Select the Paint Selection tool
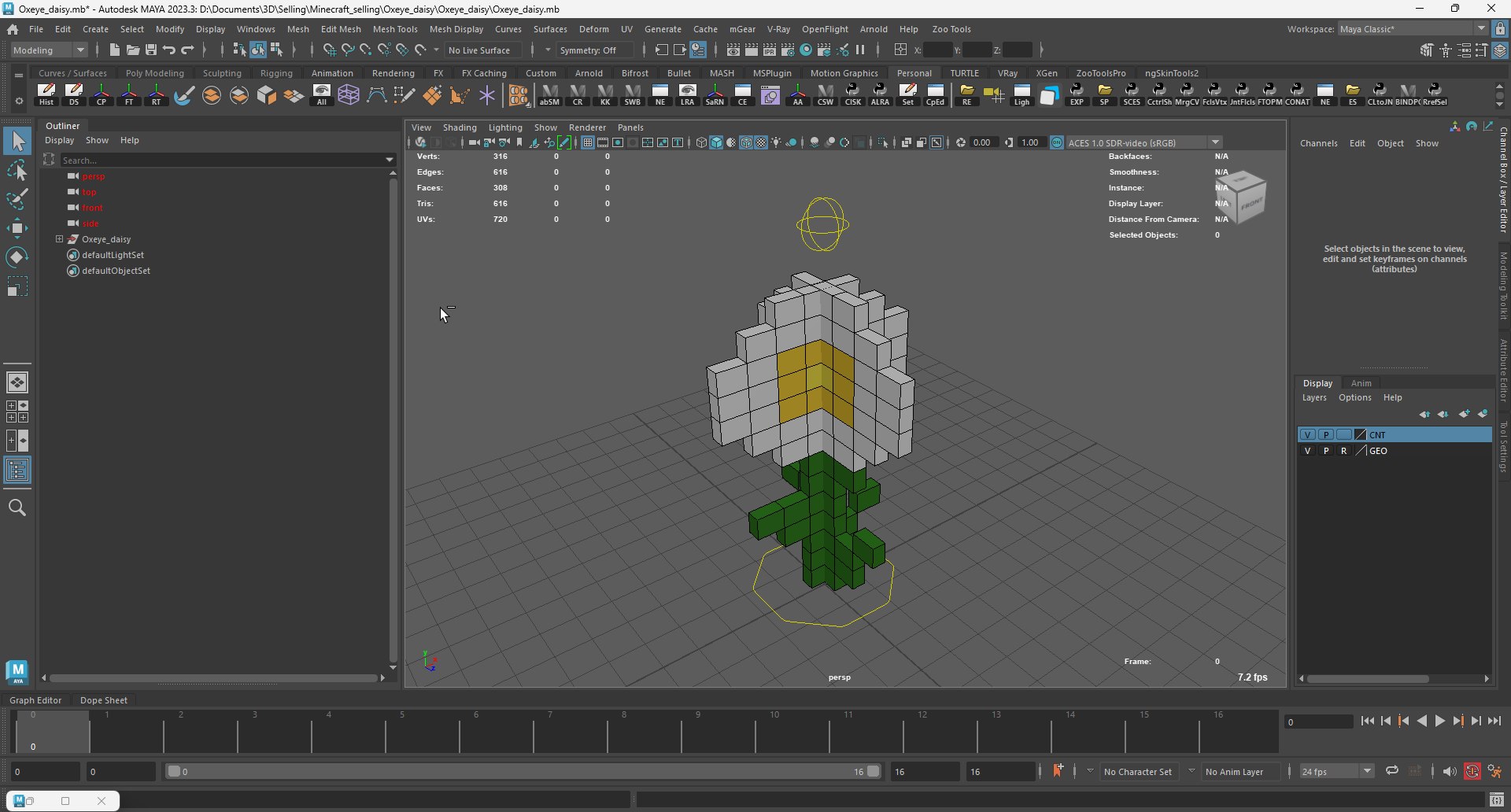Viewport: 1511px width, 812px height. coord(17,199)
